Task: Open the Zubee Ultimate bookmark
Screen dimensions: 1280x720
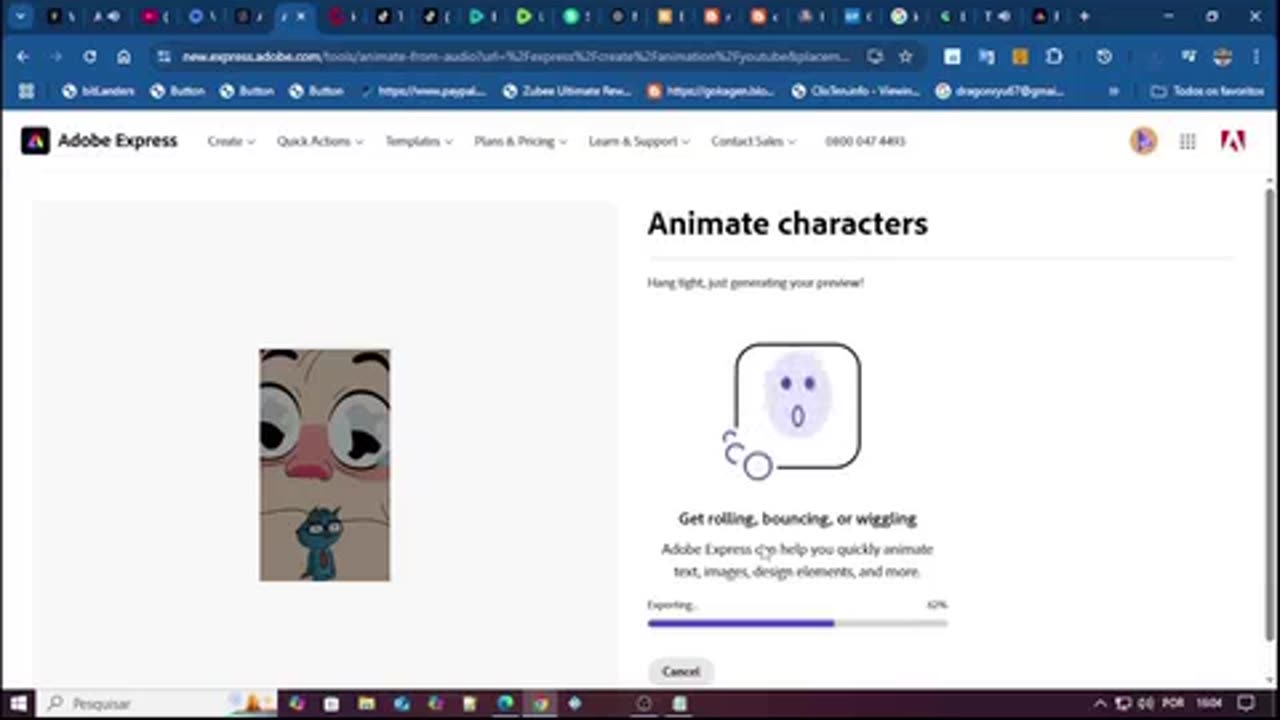Action: [567, 91]
